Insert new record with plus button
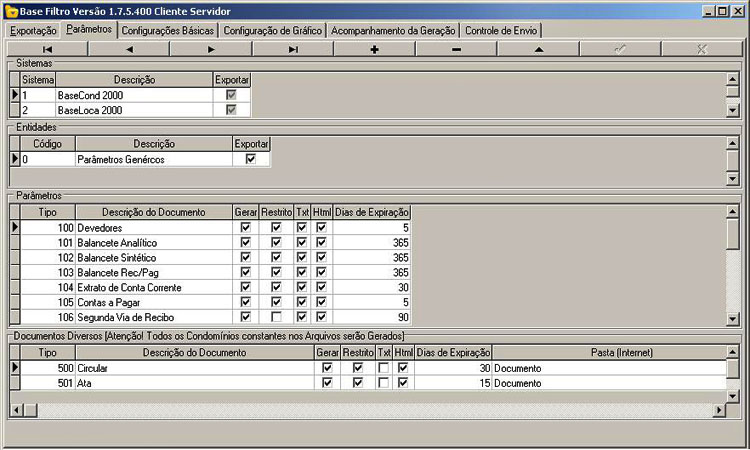This screenshot has height=450, width=750. 374,48
